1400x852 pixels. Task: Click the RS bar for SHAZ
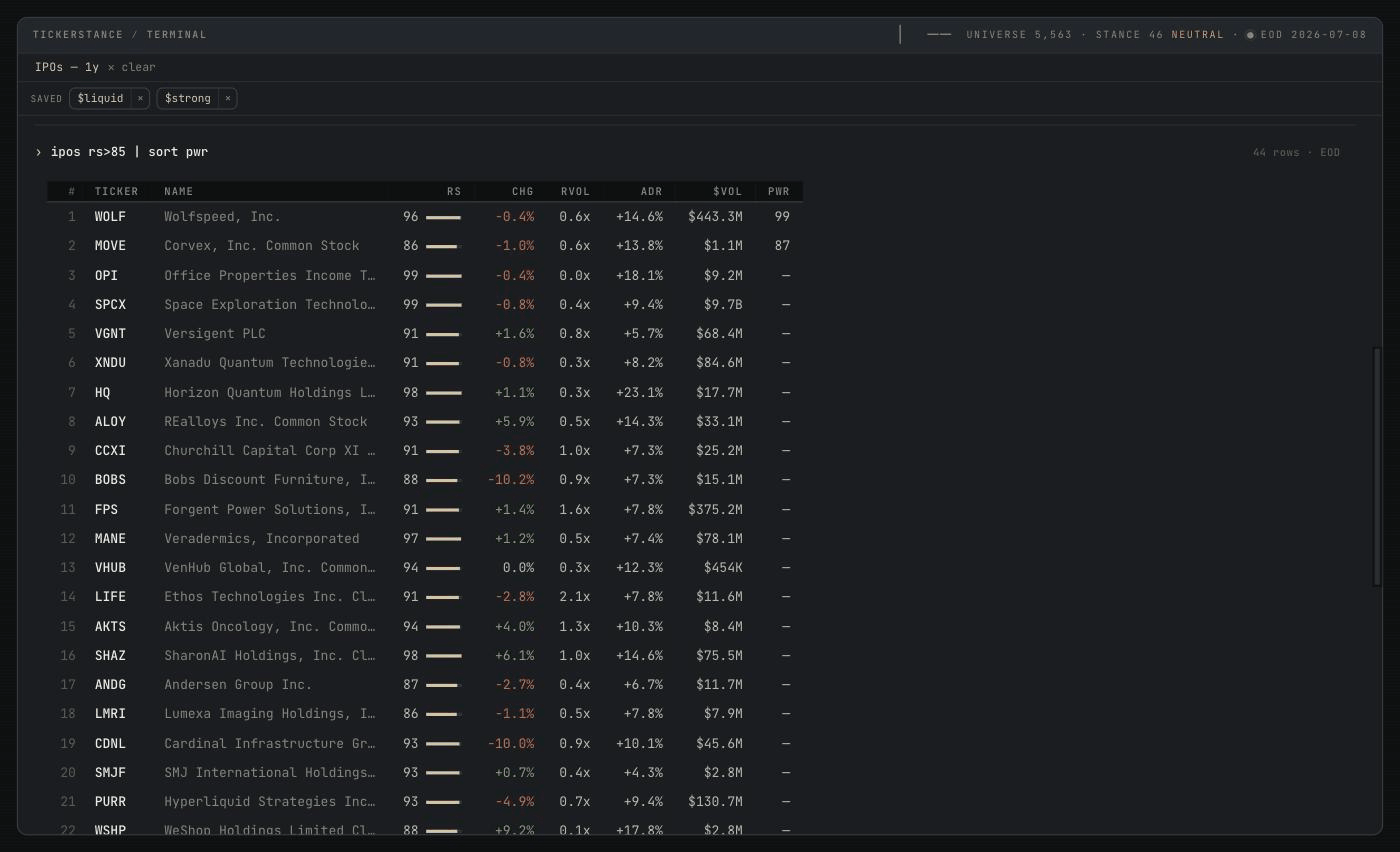[x=444, y=656]
